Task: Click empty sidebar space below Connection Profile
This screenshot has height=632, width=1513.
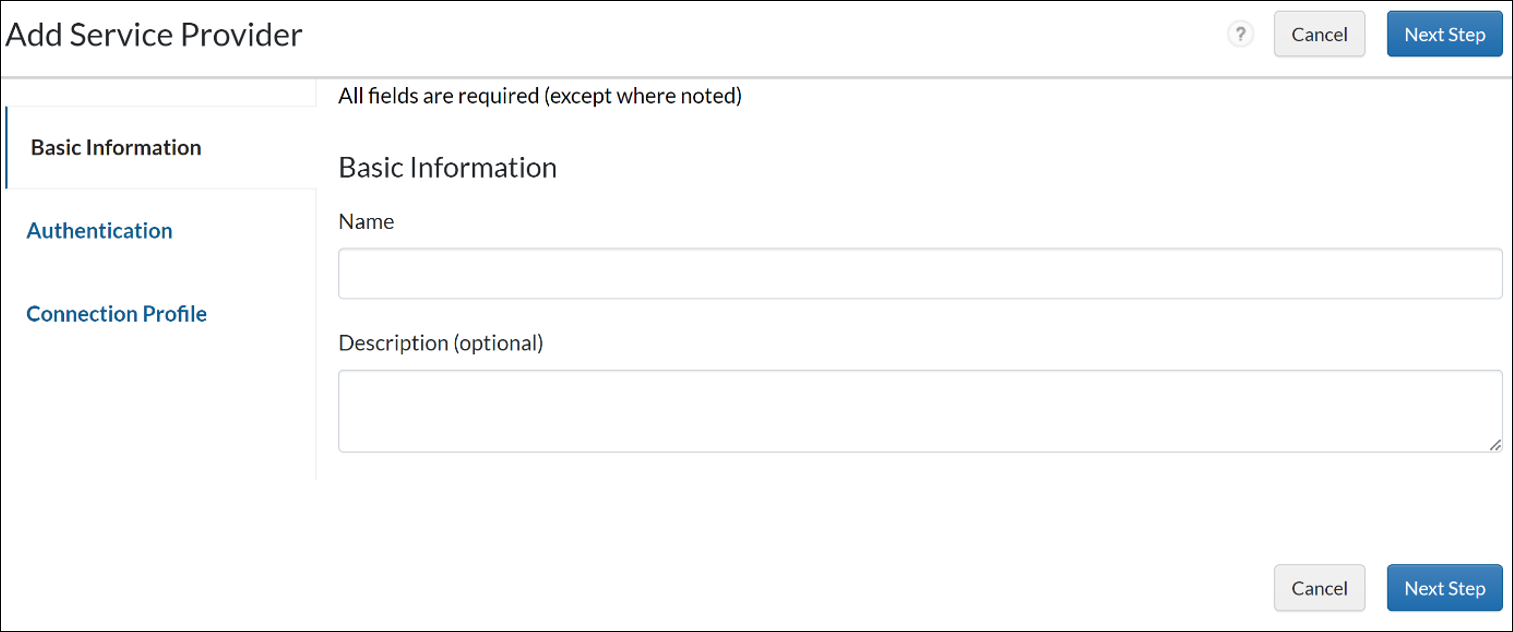Action: [160, 410]
